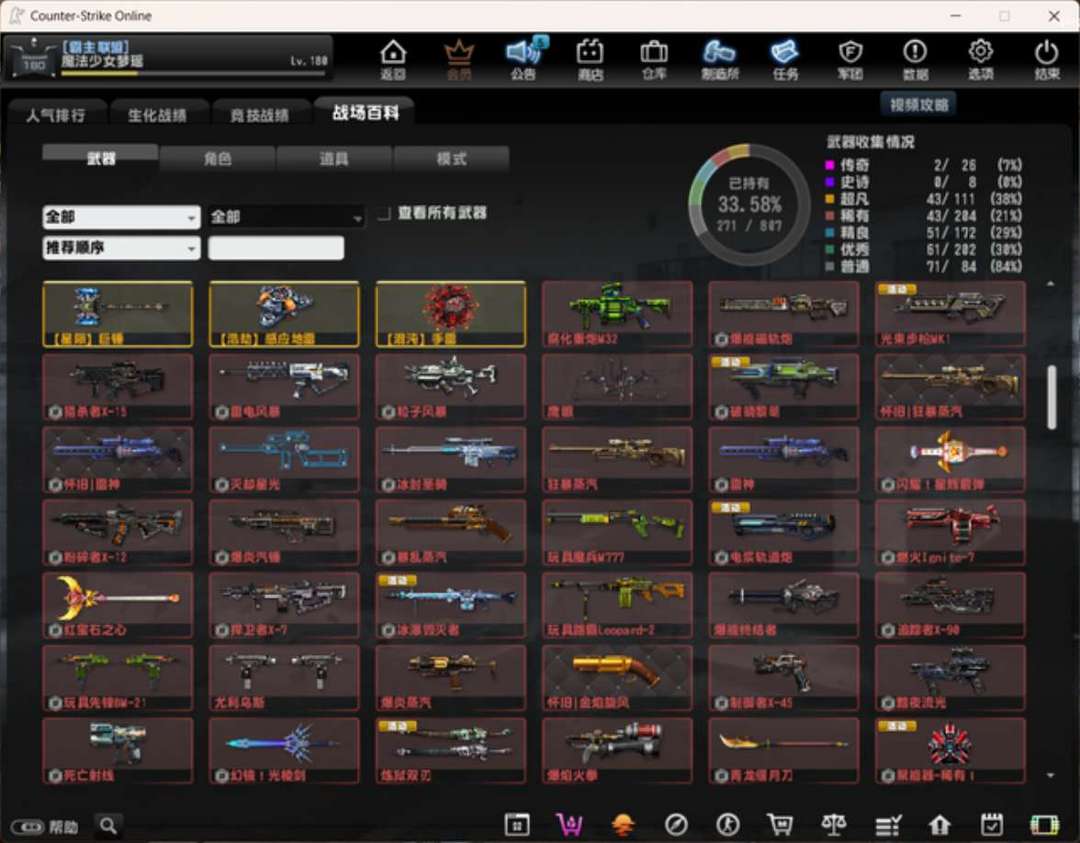Click the orange sunset icon in bottom bar

point(623,824)
